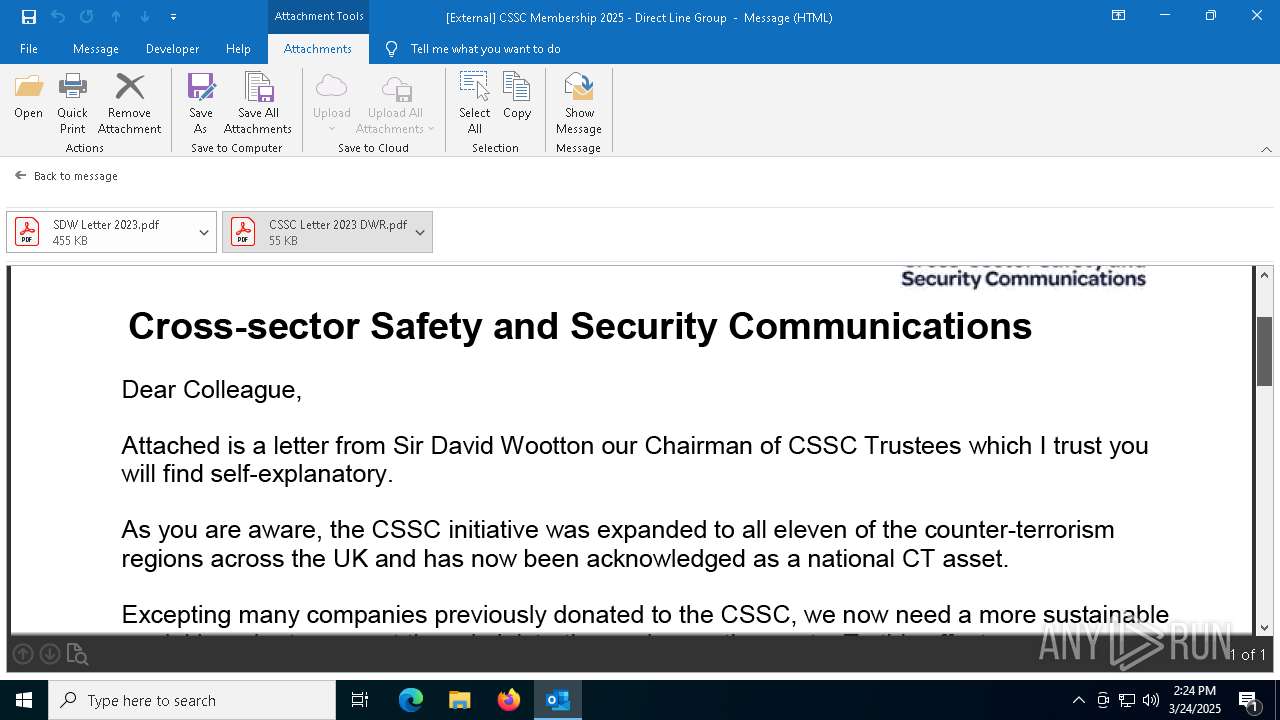Collapse the ribbon with the chevron
Screen dimensions: 1280x720
tap(1266, 149)
